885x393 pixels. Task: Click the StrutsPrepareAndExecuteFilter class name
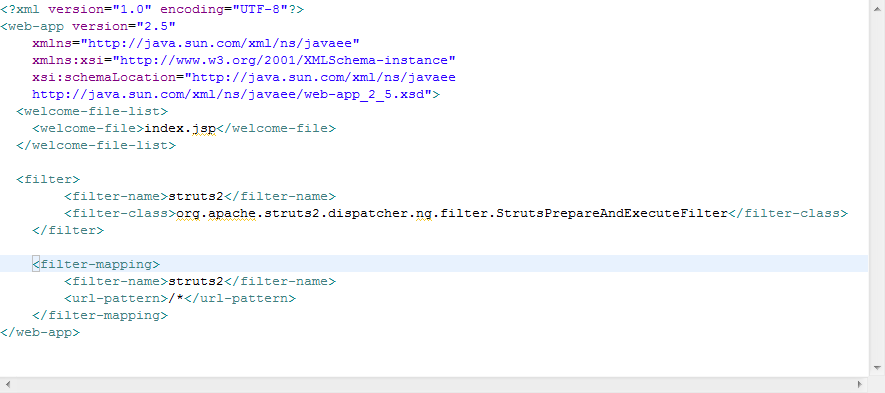611,213
